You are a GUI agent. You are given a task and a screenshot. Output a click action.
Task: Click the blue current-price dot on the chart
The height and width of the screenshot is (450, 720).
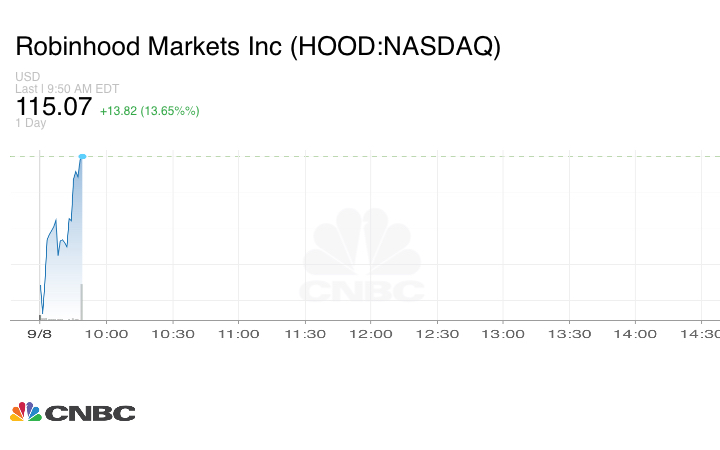coord(82,156)
